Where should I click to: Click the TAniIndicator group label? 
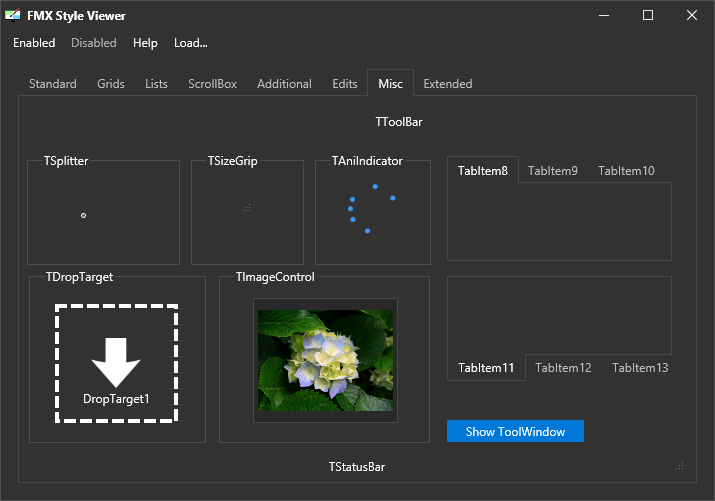click(367, 161)
